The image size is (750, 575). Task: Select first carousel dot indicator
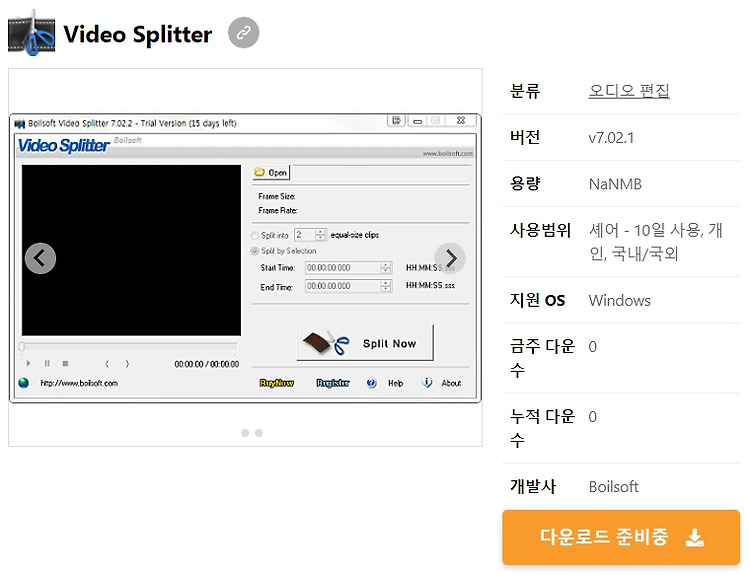(245, 433)
